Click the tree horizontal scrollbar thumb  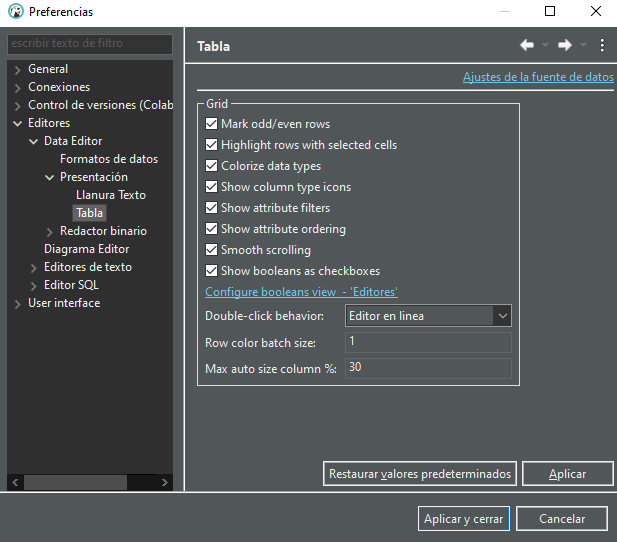pyautogui.click(x=75, y=482)
